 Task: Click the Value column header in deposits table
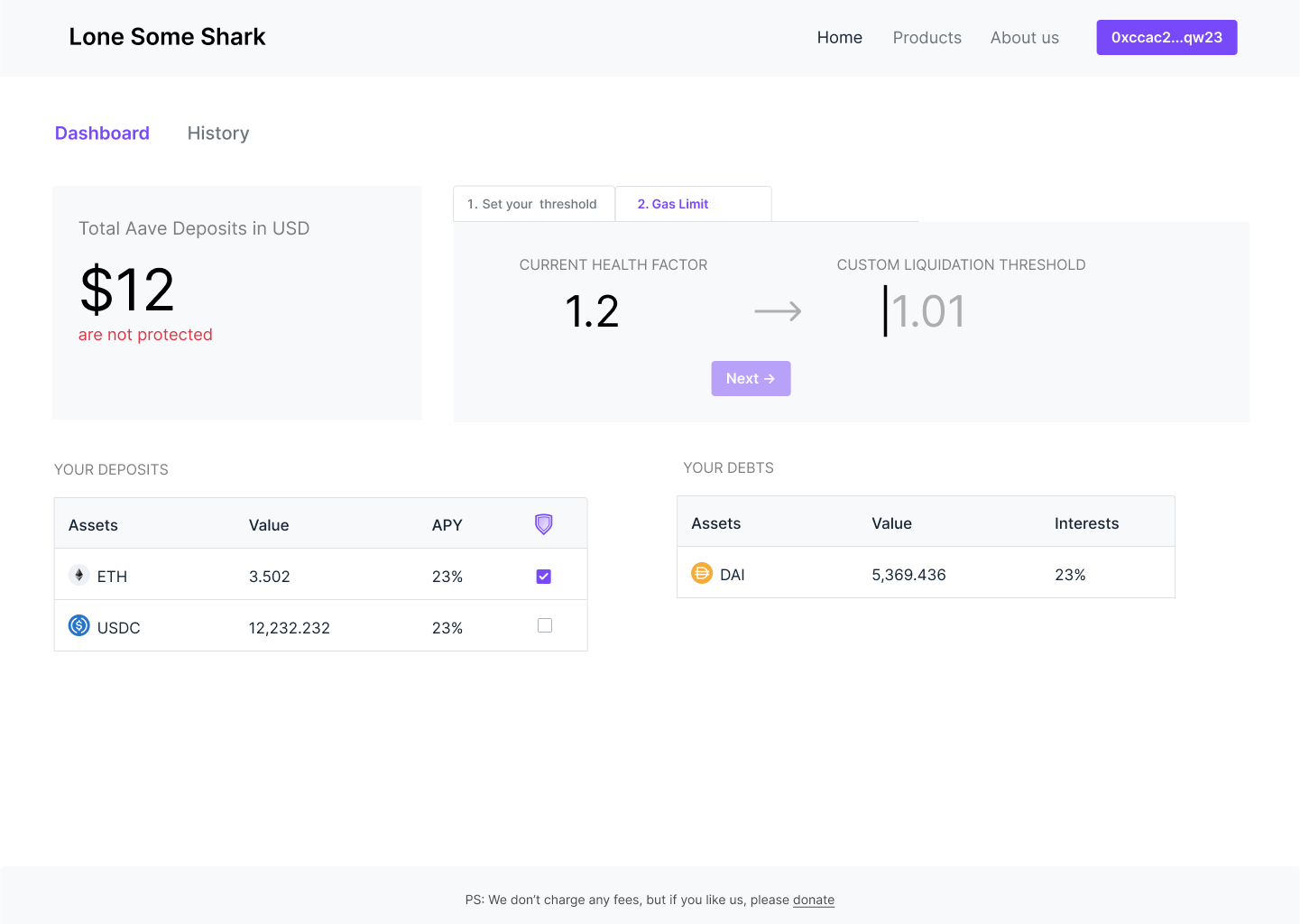pos(269,525)
